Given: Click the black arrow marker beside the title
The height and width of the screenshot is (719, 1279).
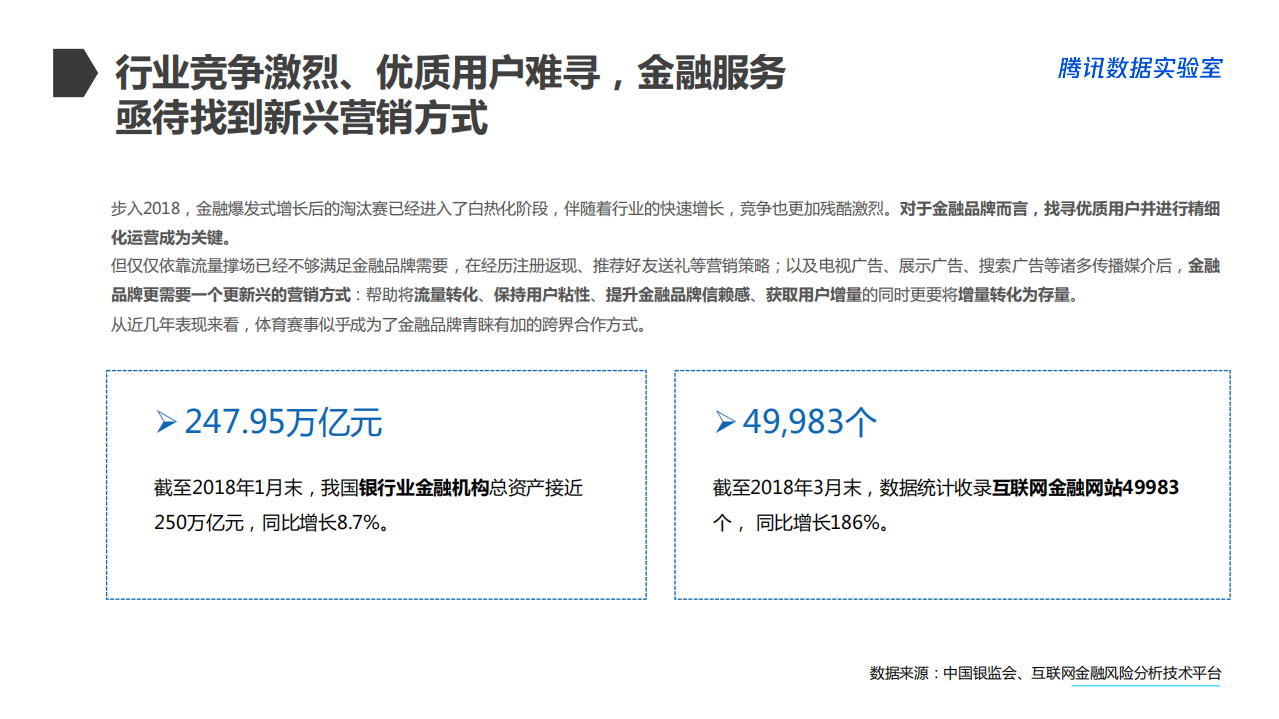Looking at the screenshot, I should [x=71, y=73].
